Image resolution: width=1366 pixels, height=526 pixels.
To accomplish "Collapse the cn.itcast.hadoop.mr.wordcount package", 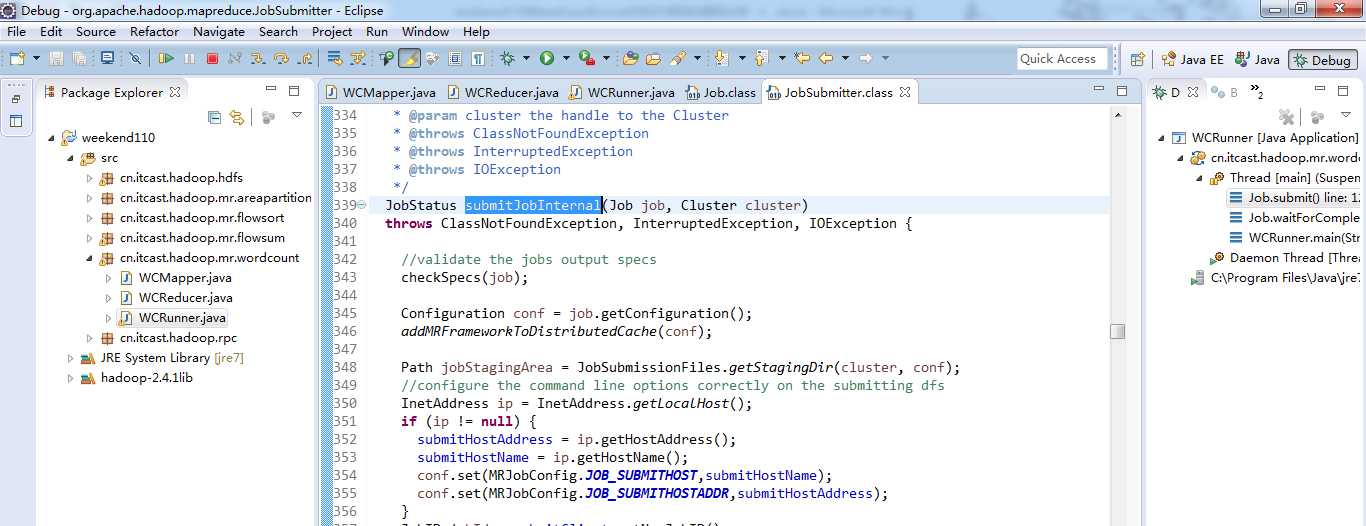I will pos(89,258).
